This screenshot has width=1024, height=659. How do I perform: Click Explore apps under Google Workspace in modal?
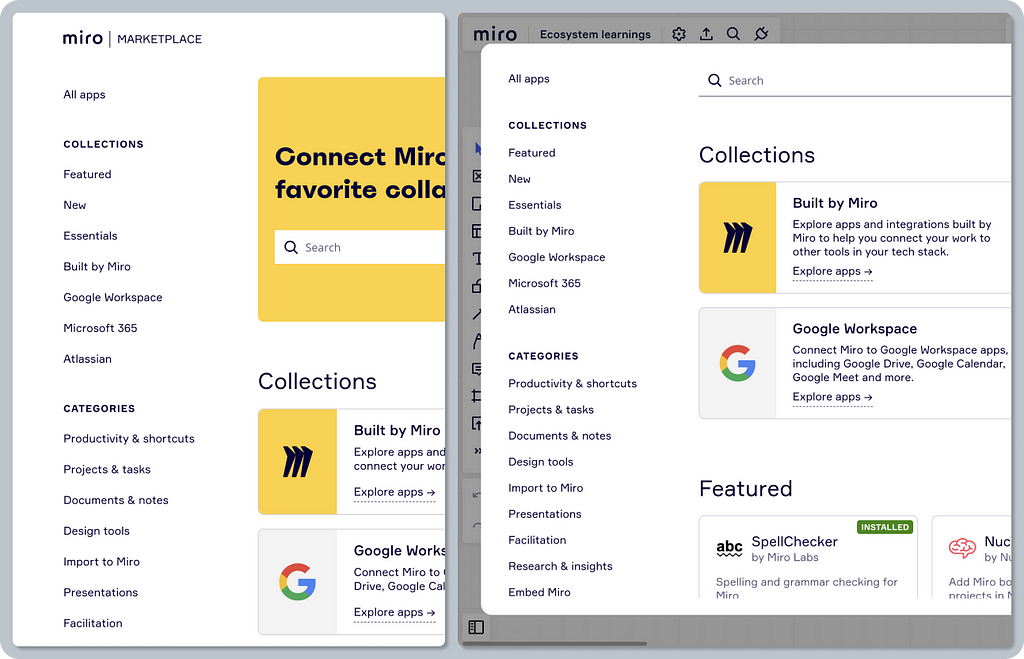pyautogui.click(x=832, y=397)
